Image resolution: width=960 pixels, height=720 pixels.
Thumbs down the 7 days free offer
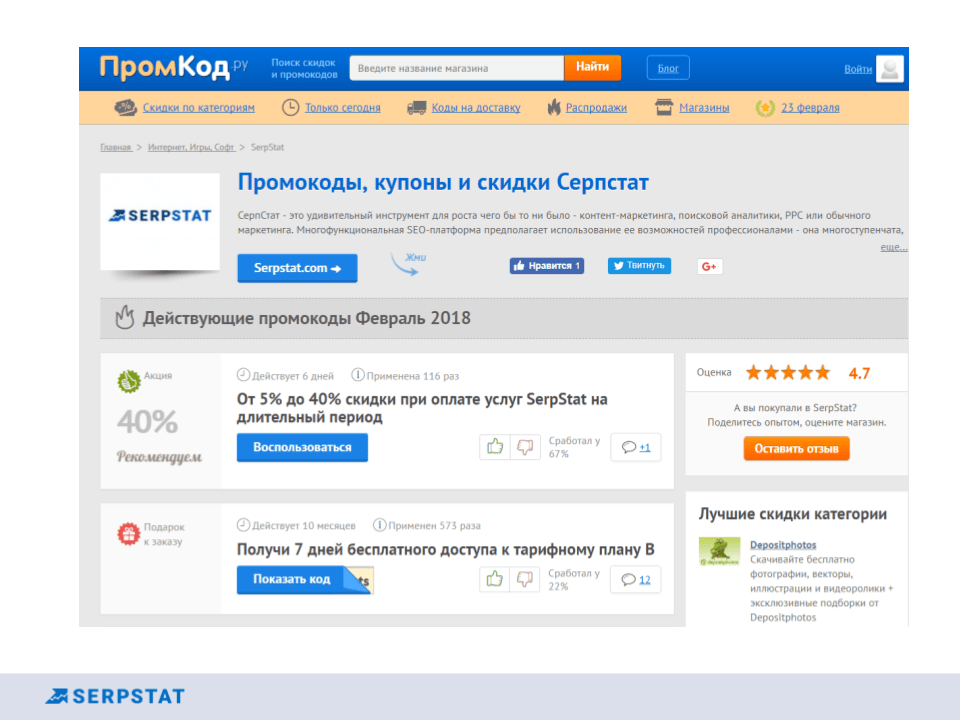pyautogui.click(x=525, y=579)
